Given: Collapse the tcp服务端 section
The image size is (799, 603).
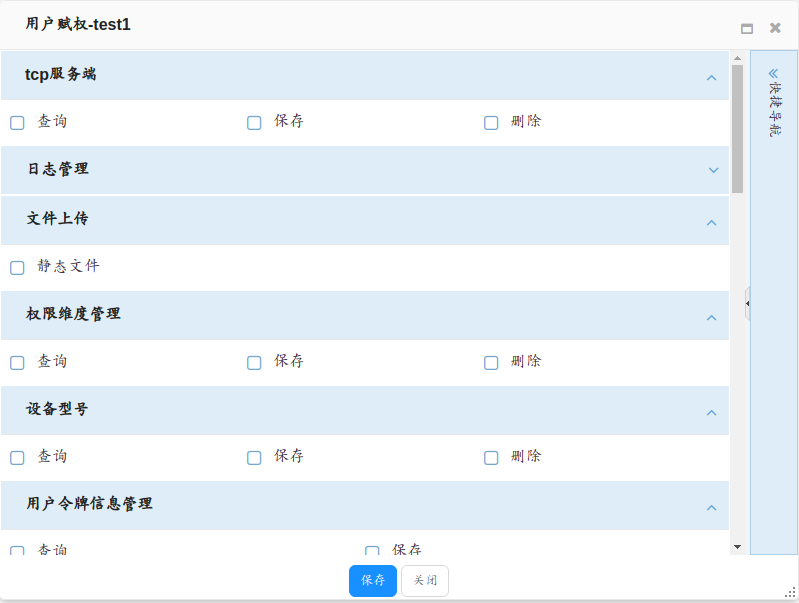Looking at the screenshot, I should click(x=712, y=77).
